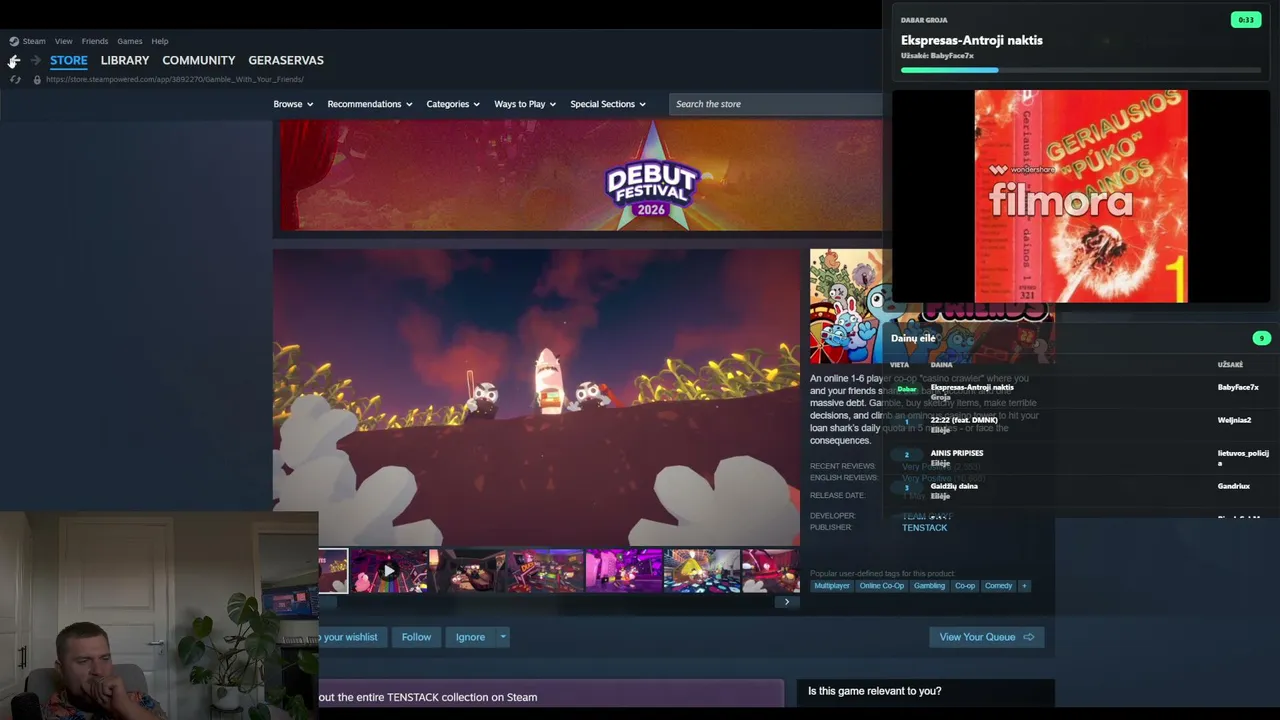The width and height of the screenshot is (1280, 720).
Task: Click requester name Gandriux
Action: click(x=1234, y=486)
